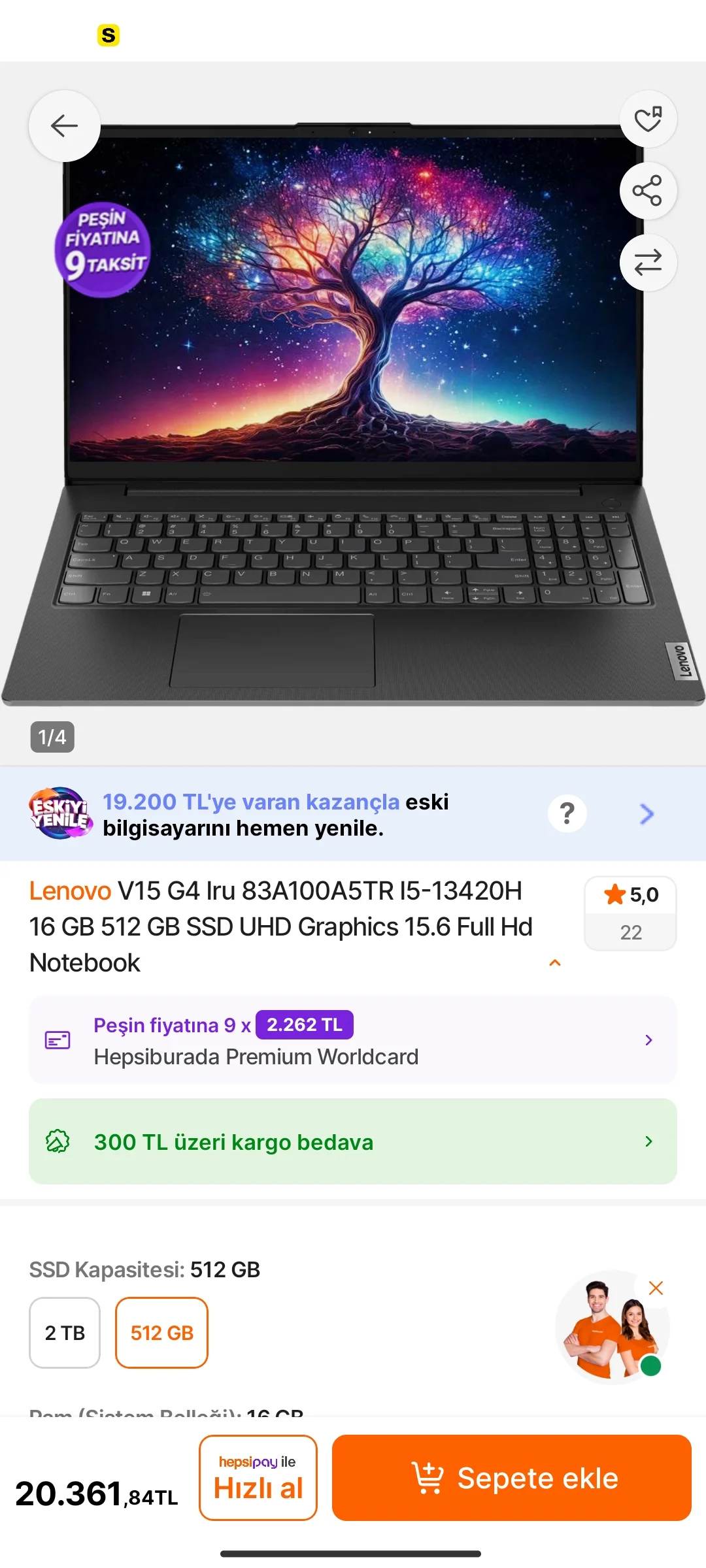Tap Hızlı al with hepsipay button
Screen dimensions: 706x1568
click(258, 1478)
